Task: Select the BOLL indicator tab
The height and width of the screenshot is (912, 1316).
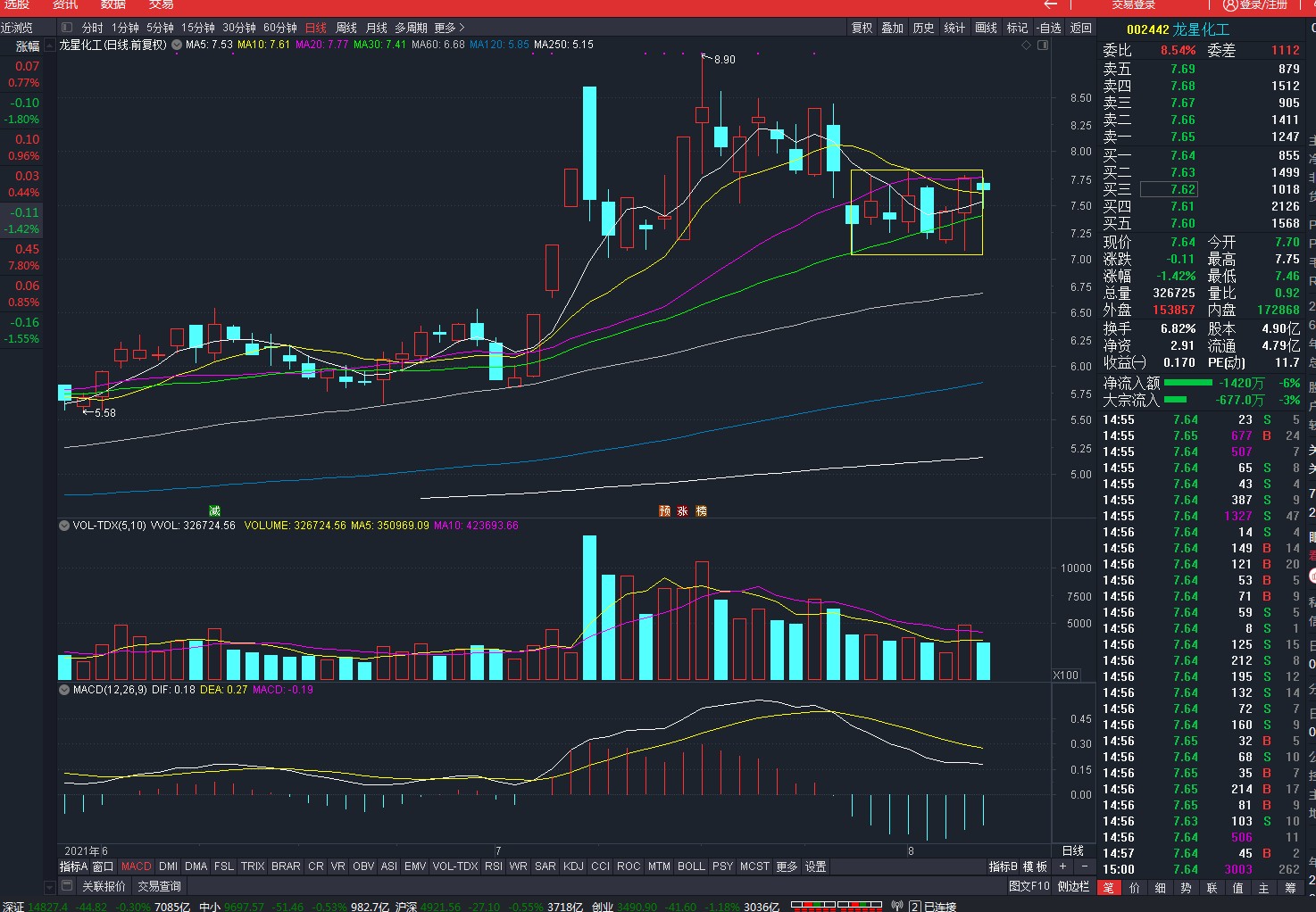Action: tap(692, 866)
